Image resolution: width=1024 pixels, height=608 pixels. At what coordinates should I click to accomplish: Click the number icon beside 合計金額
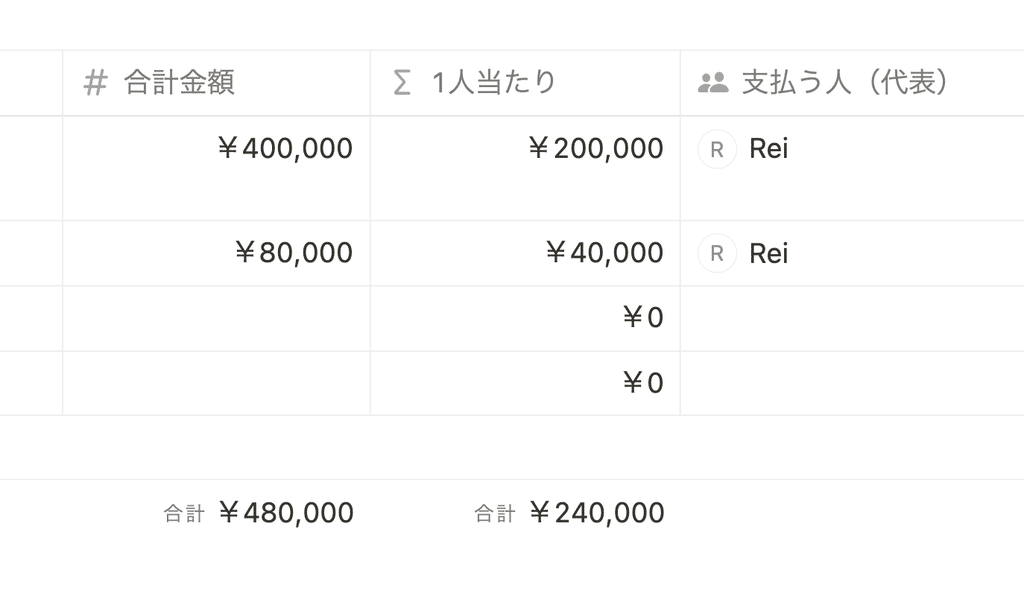(x=95, y=84)
